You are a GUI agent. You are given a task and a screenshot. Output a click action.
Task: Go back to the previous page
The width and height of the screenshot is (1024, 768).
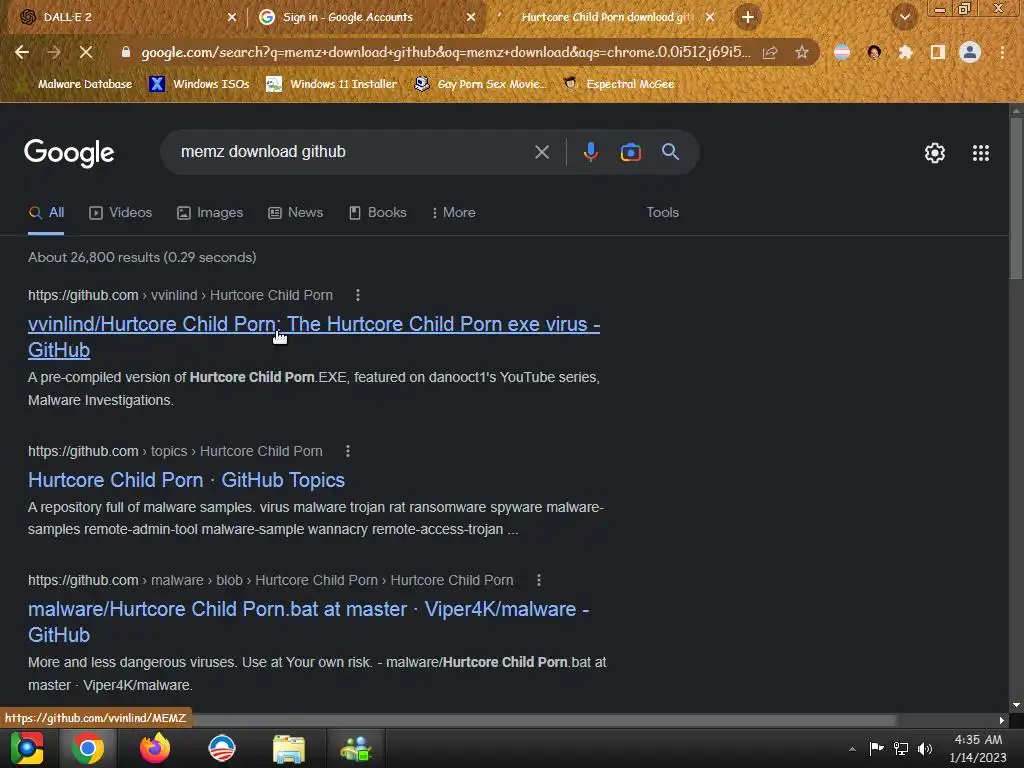[22, 52]
